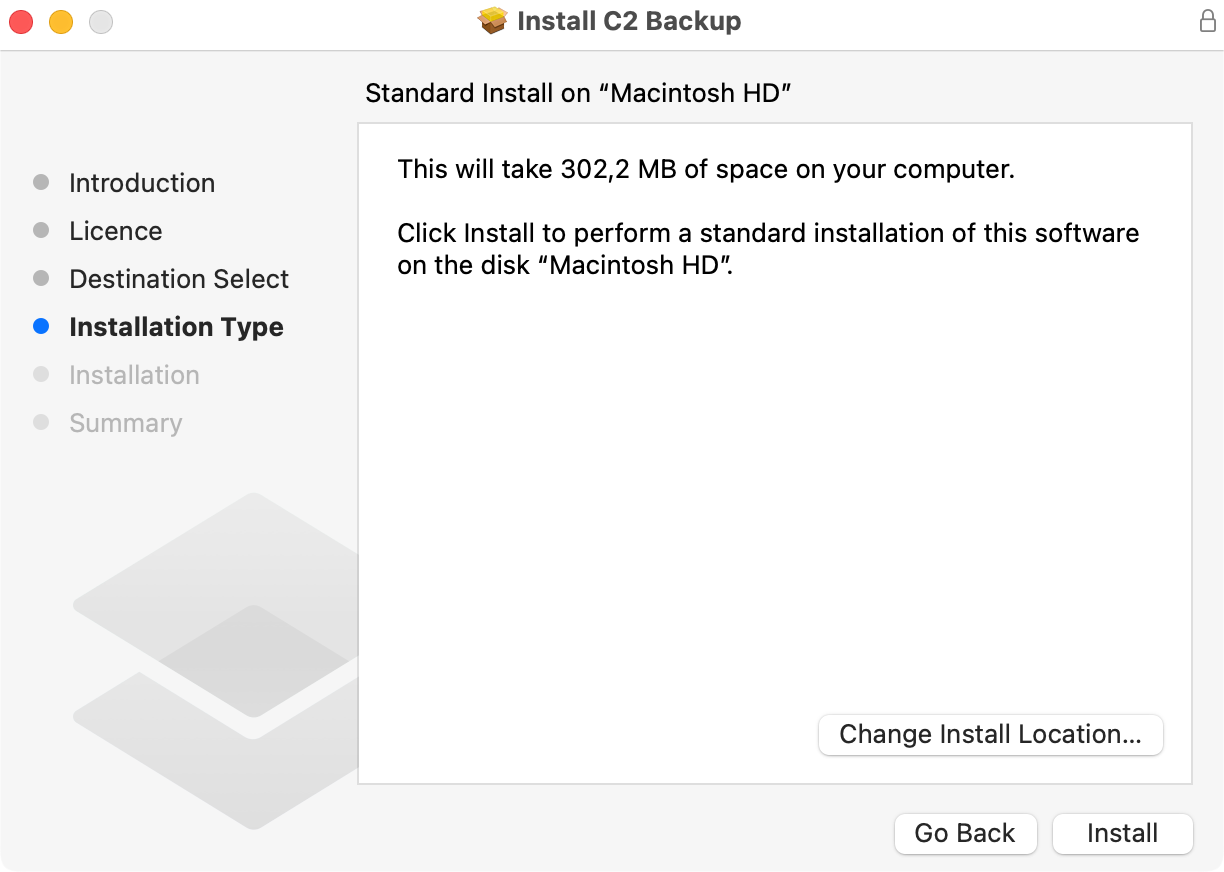Open Change Install Location options
Viewport: 1224px width, 872px height.
point(990,734)
